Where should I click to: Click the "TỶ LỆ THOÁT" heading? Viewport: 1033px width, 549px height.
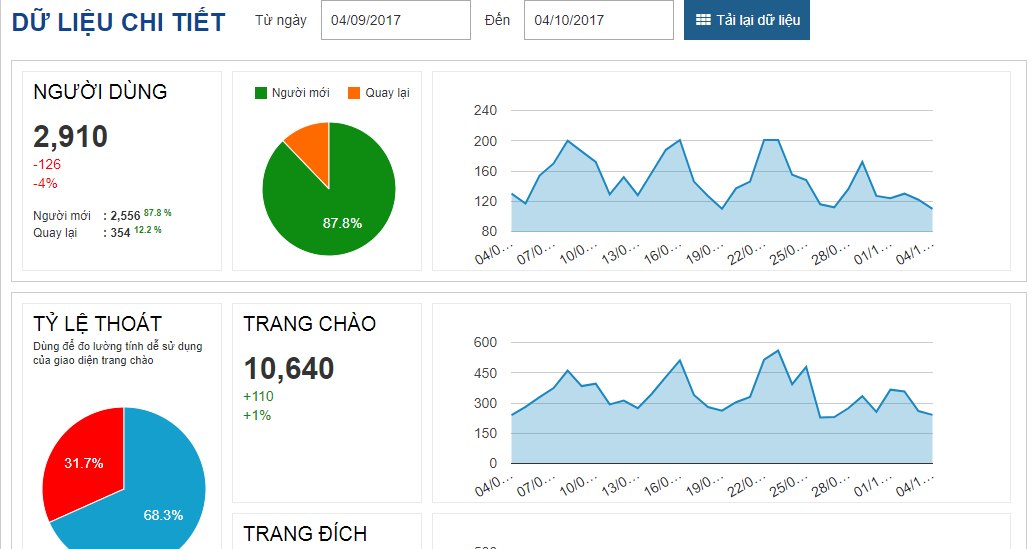(x=97, y=324)
